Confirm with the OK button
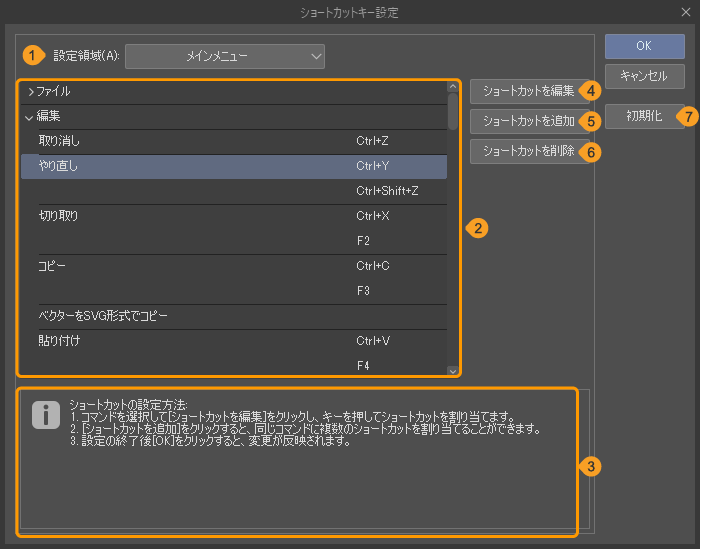This screenshot has width=708, height=550. (x=644, y=46)
